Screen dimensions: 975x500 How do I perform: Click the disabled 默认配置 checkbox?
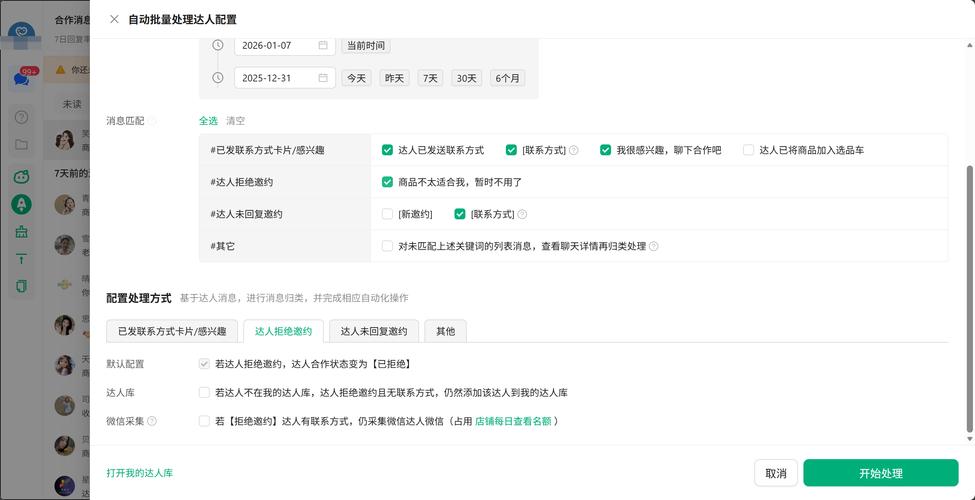204,364
